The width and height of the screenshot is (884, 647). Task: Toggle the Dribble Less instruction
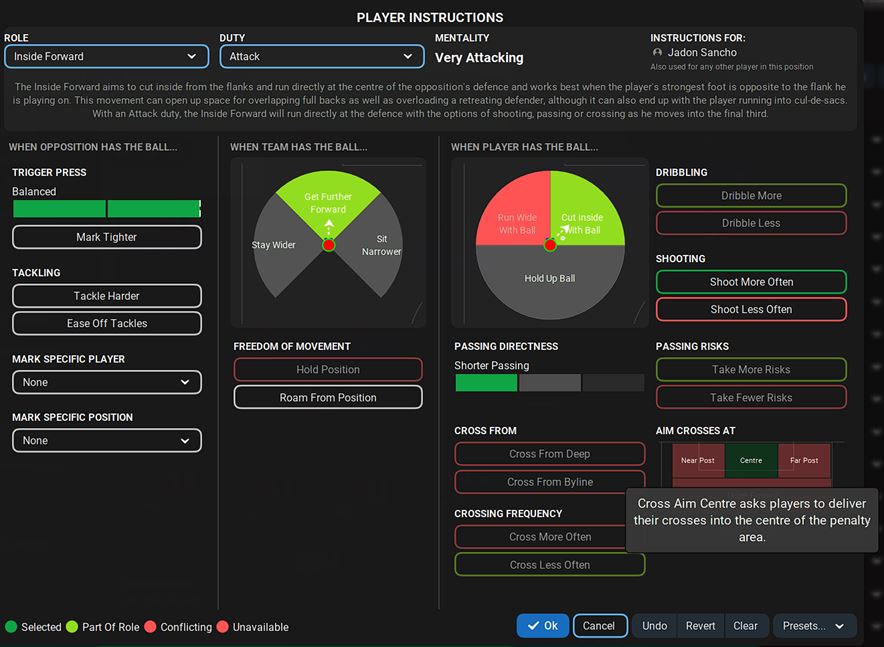point(752,223)
